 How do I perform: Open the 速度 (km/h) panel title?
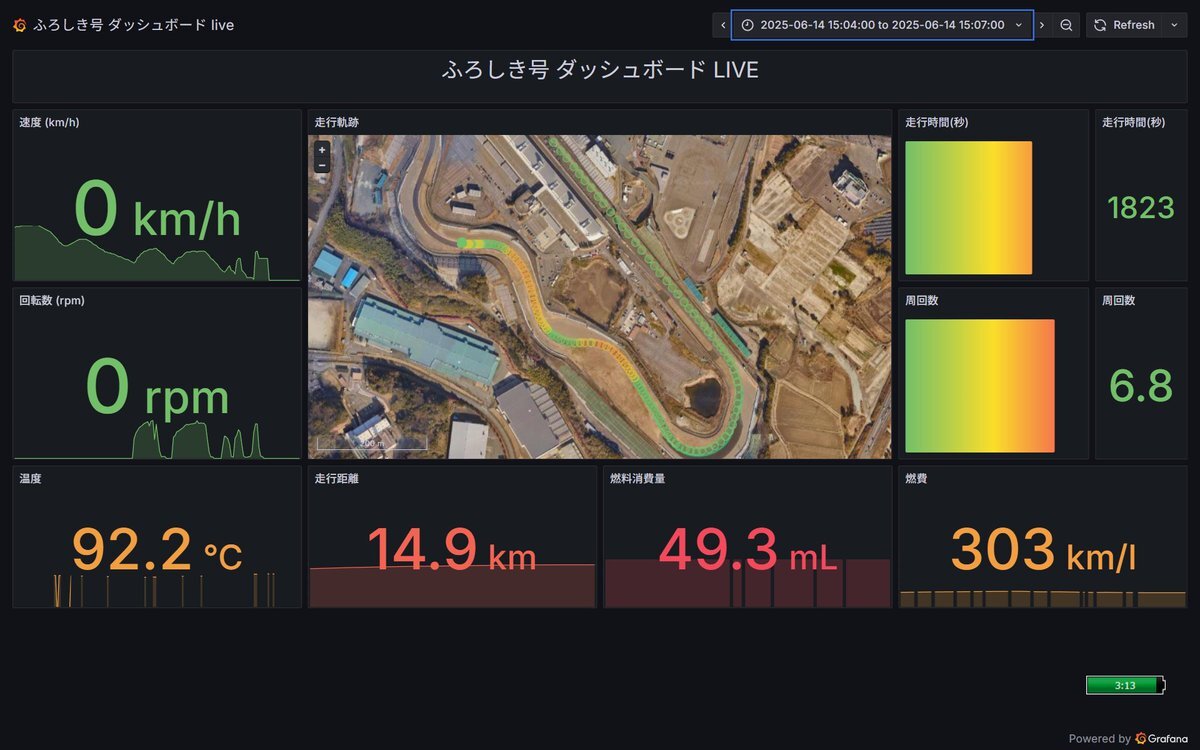click(49, 123)
